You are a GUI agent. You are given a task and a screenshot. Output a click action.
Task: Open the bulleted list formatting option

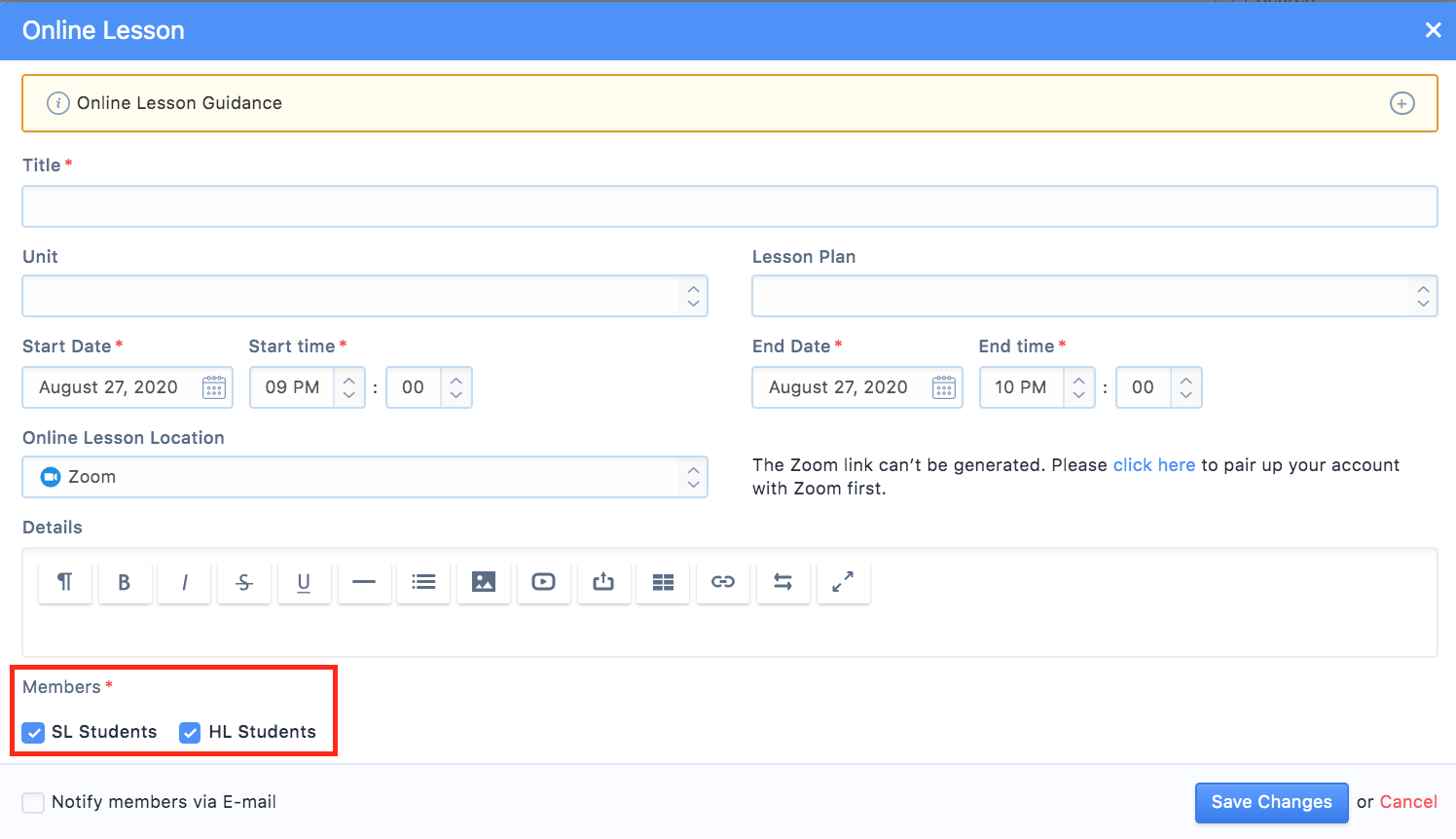[x=423, y=582]
